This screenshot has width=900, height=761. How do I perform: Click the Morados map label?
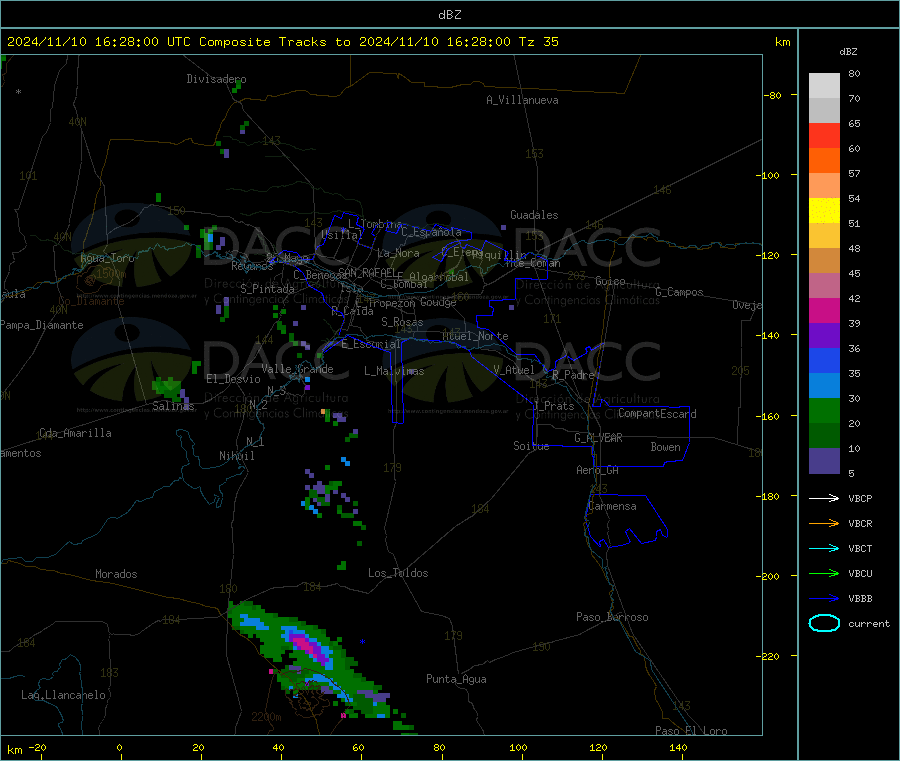[x=116, y=574]
